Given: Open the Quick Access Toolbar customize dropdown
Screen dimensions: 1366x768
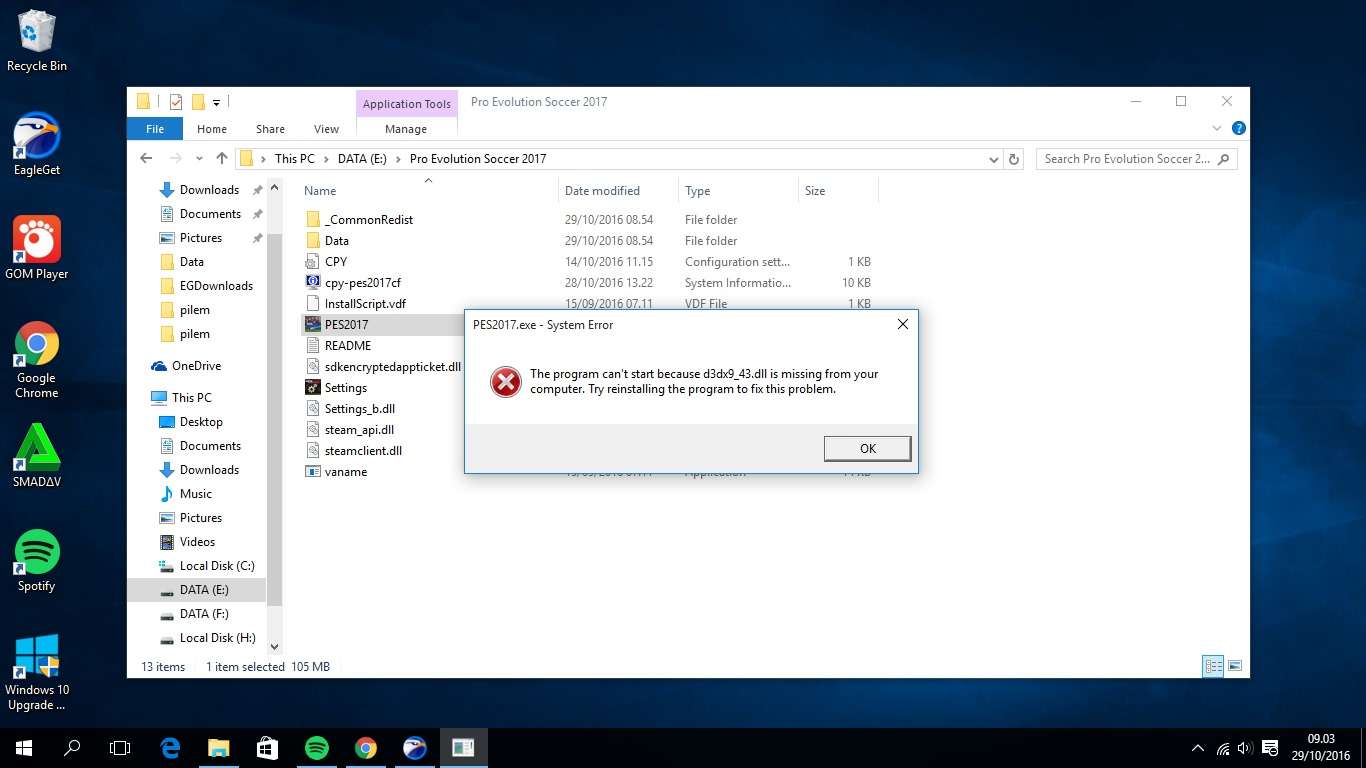Looking at the screenshot, I should point(216,102).
